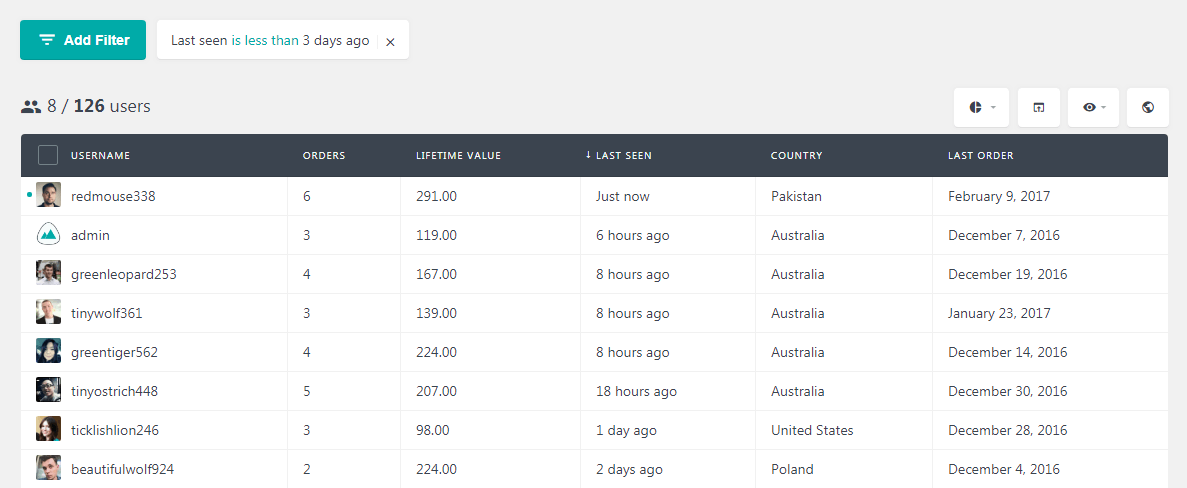This screenshot has width=1187, height=488.
Task: Open the greenleopard253 user profile link
Action: tap(124, 274)
